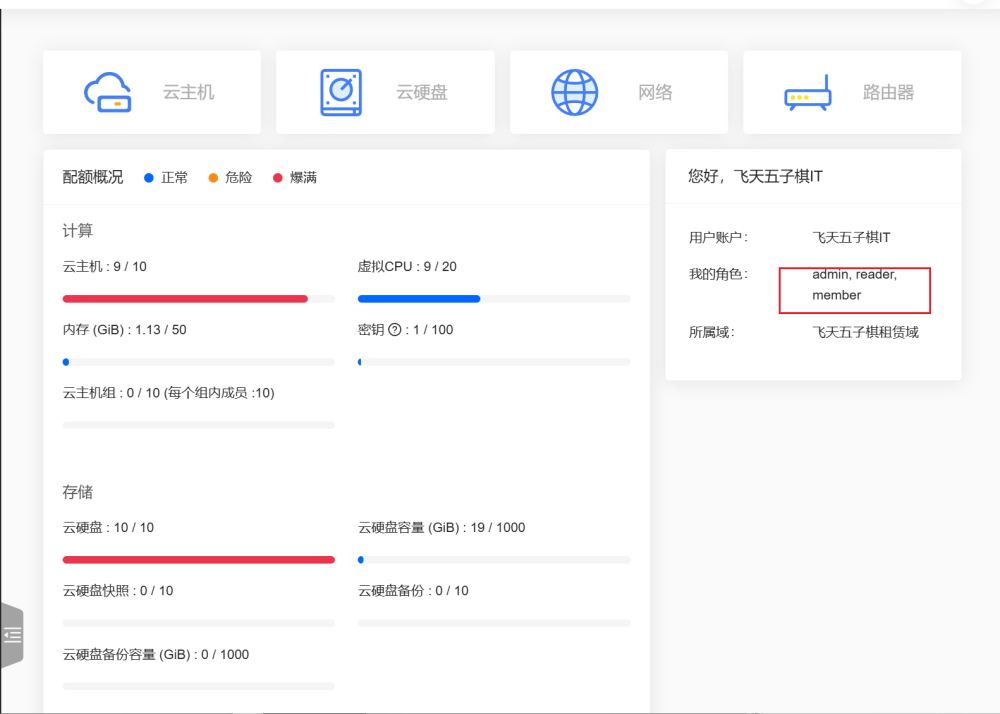Click the 云硬盘容量 19/1000 usage bar

494,560
